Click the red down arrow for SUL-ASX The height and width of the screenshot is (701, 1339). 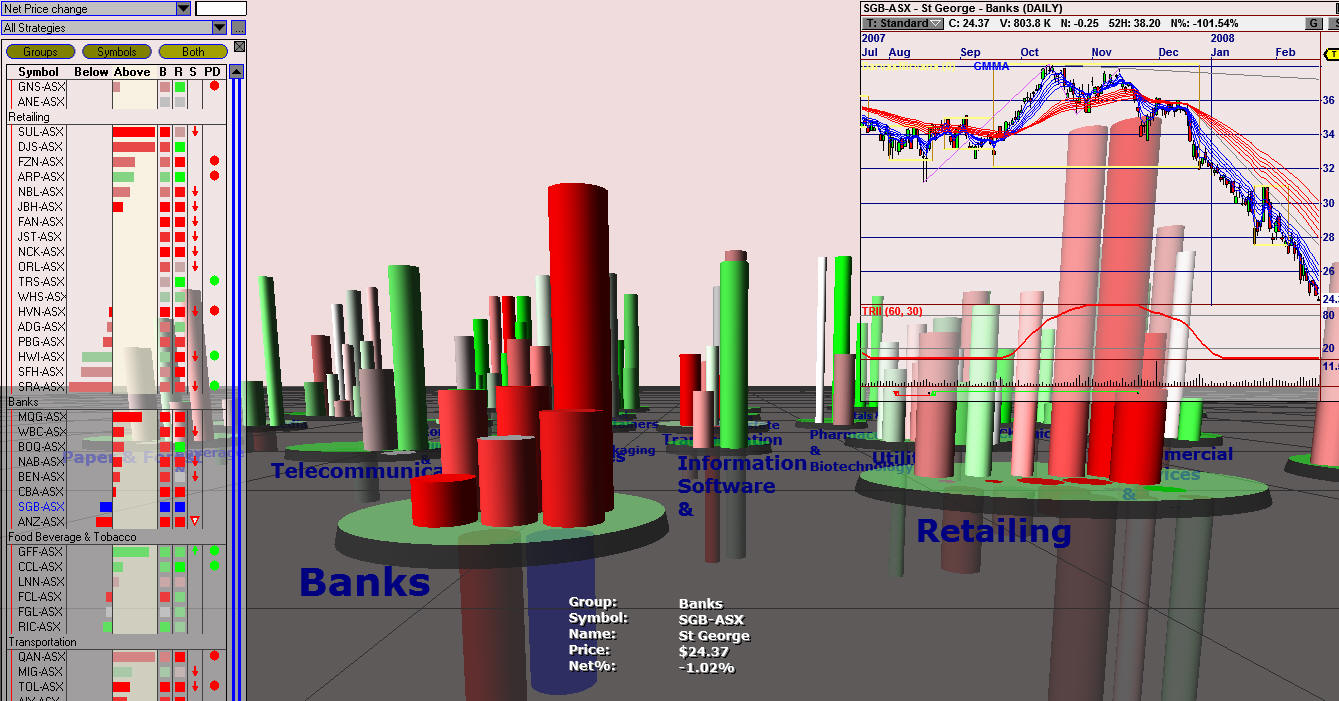[x=195, y=132]
